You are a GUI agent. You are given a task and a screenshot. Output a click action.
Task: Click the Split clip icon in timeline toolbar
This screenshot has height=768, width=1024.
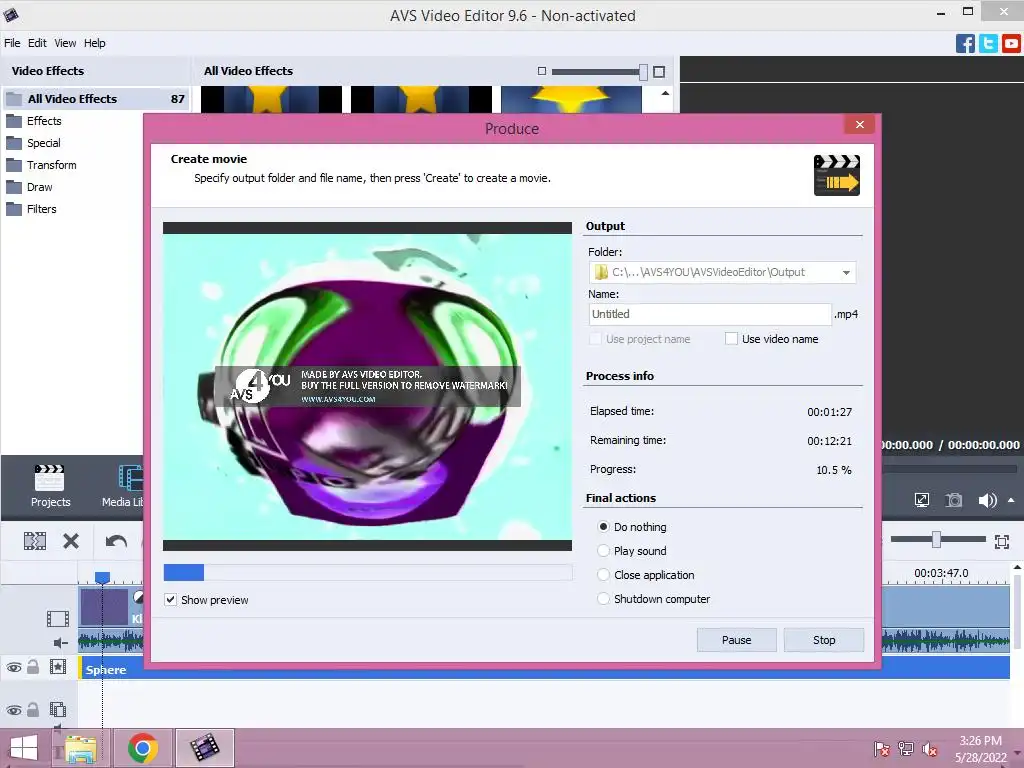pos(35,541)
